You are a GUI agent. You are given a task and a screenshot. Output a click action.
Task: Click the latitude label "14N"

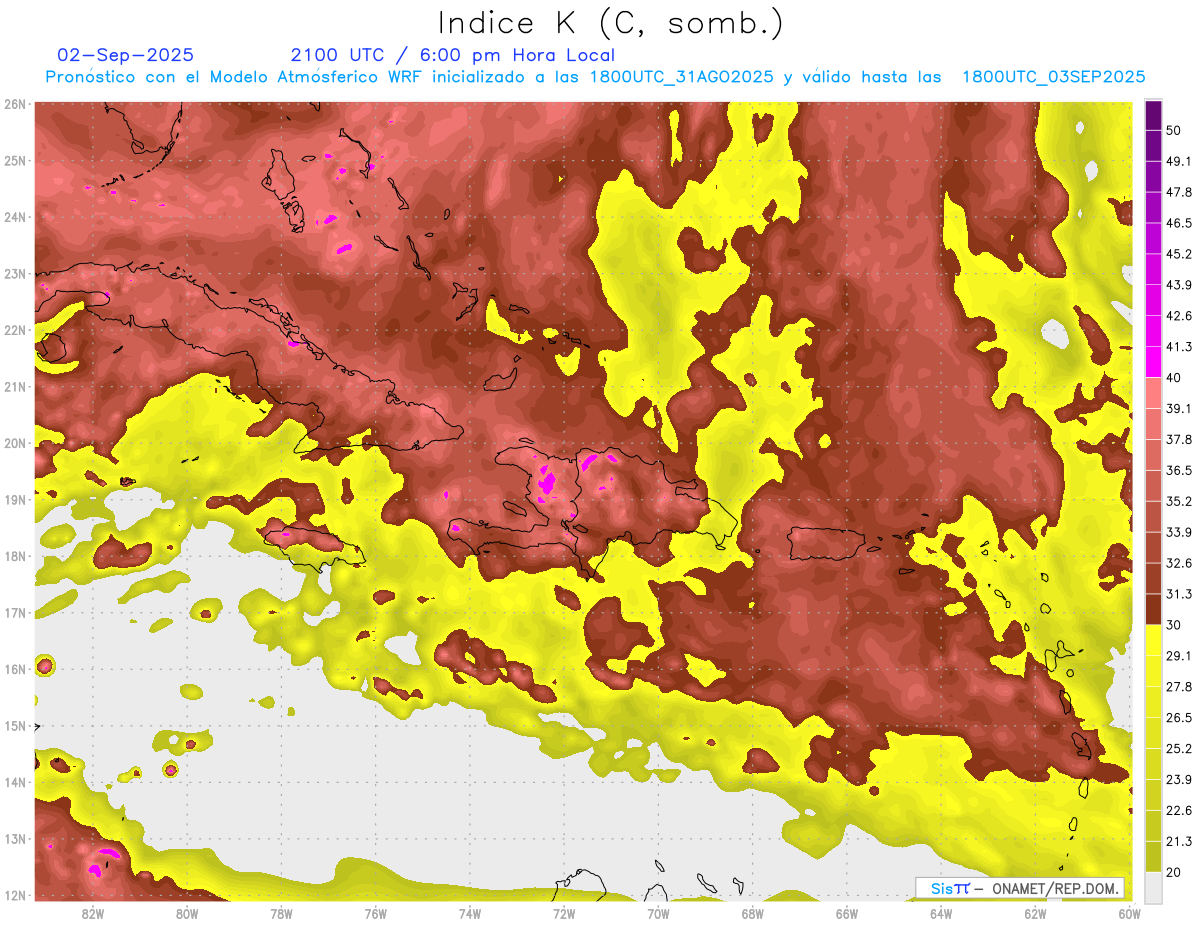(14, 782)
